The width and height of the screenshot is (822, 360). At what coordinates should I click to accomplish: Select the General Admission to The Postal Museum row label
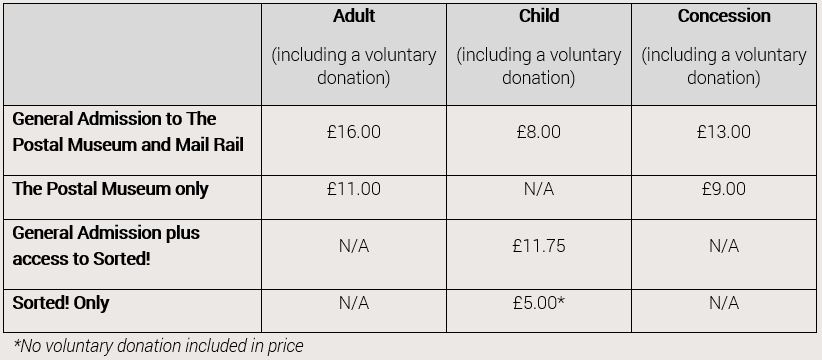coord(128,132)
